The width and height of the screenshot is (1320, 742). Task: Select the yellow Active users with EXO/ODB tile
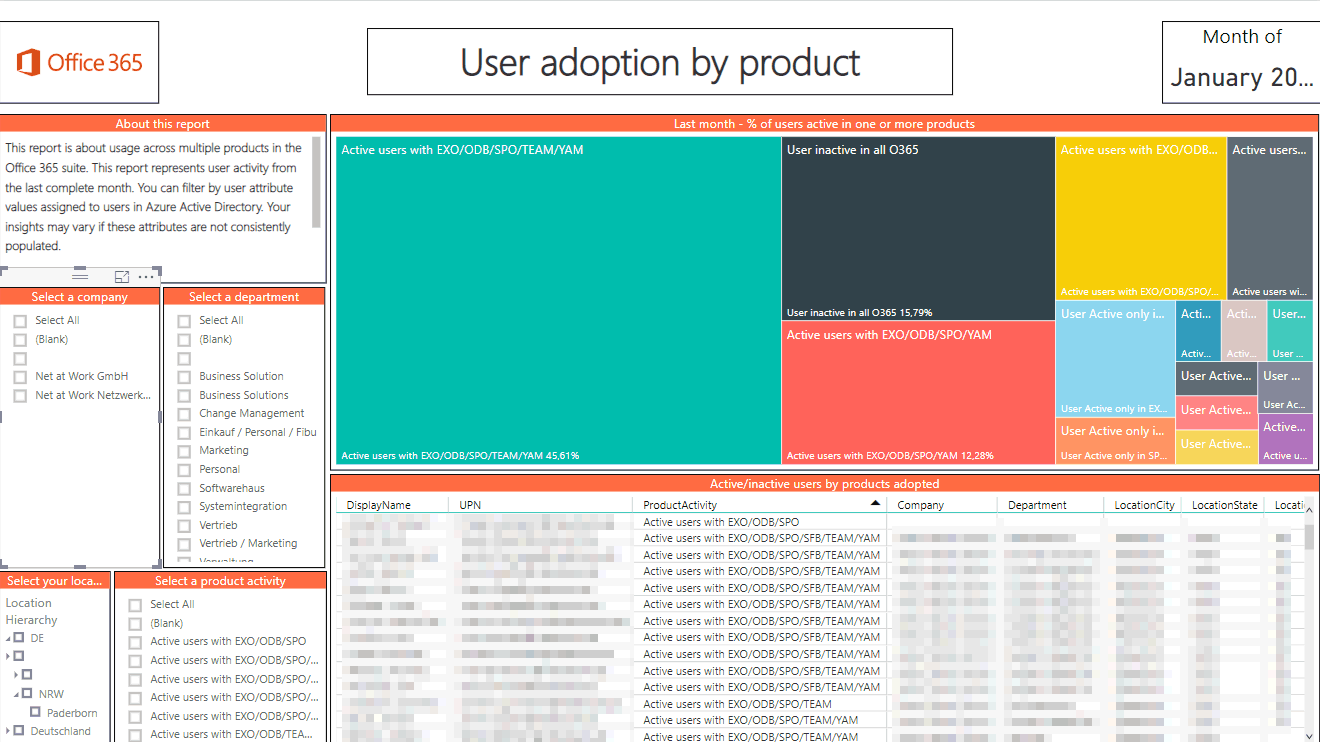(1141, 218)
